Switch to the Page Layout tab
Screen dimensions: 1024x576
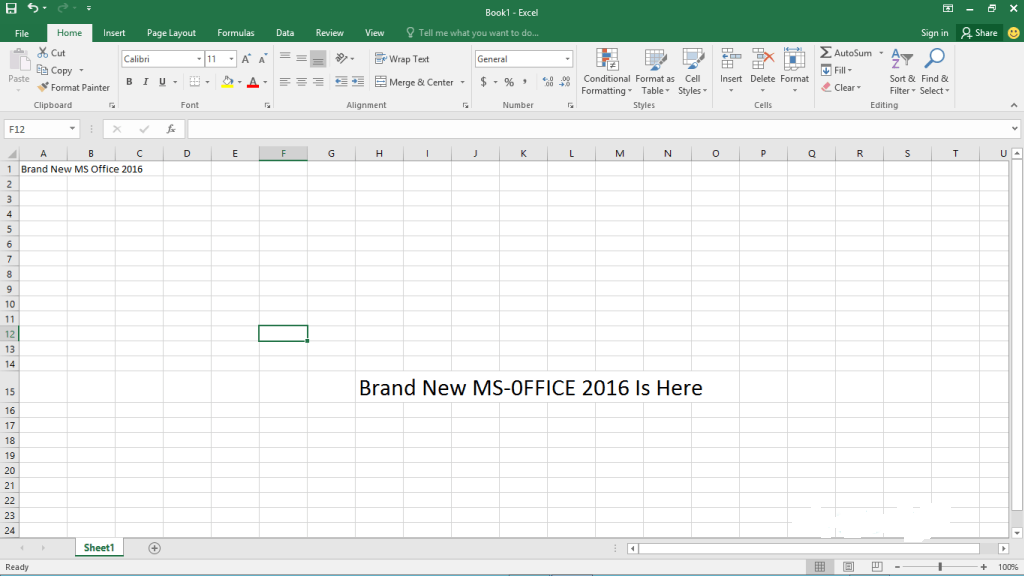[x=171, y=33]
